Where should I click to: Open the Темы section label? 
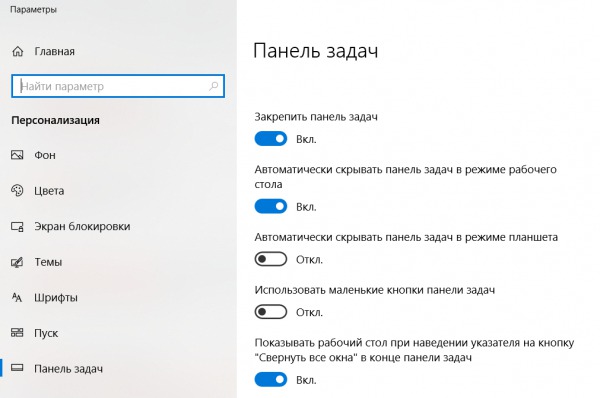(x=48, y=262)
